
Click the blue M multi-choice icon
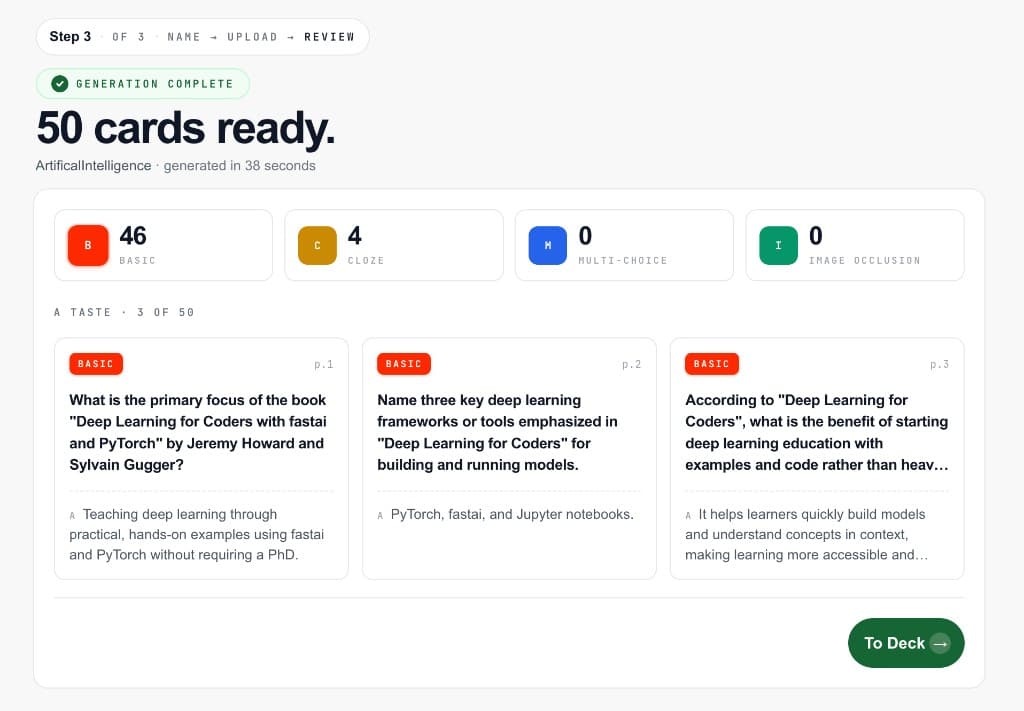(x=547, y=245)
